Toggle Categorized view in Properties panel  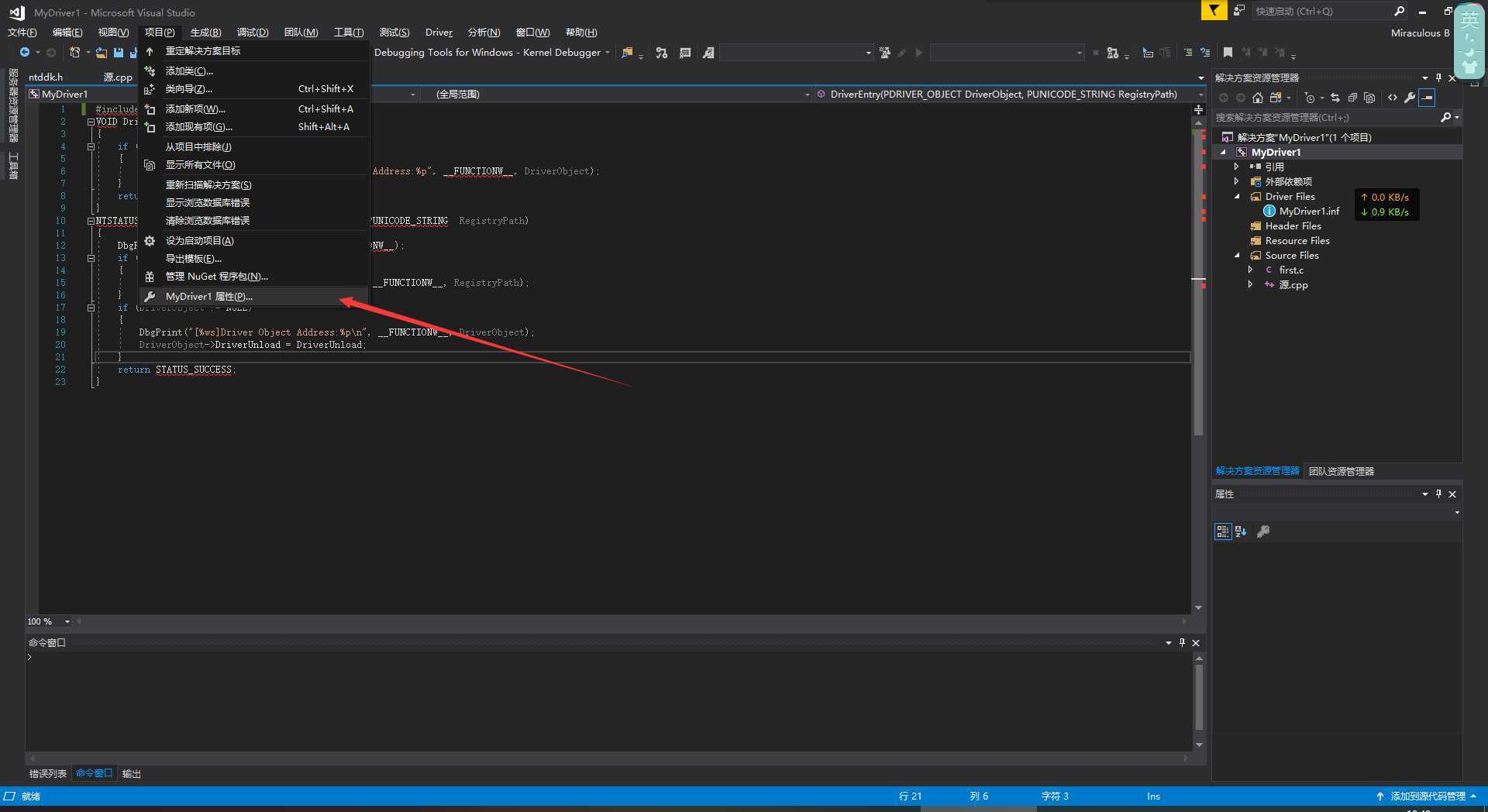(1222, 532)
